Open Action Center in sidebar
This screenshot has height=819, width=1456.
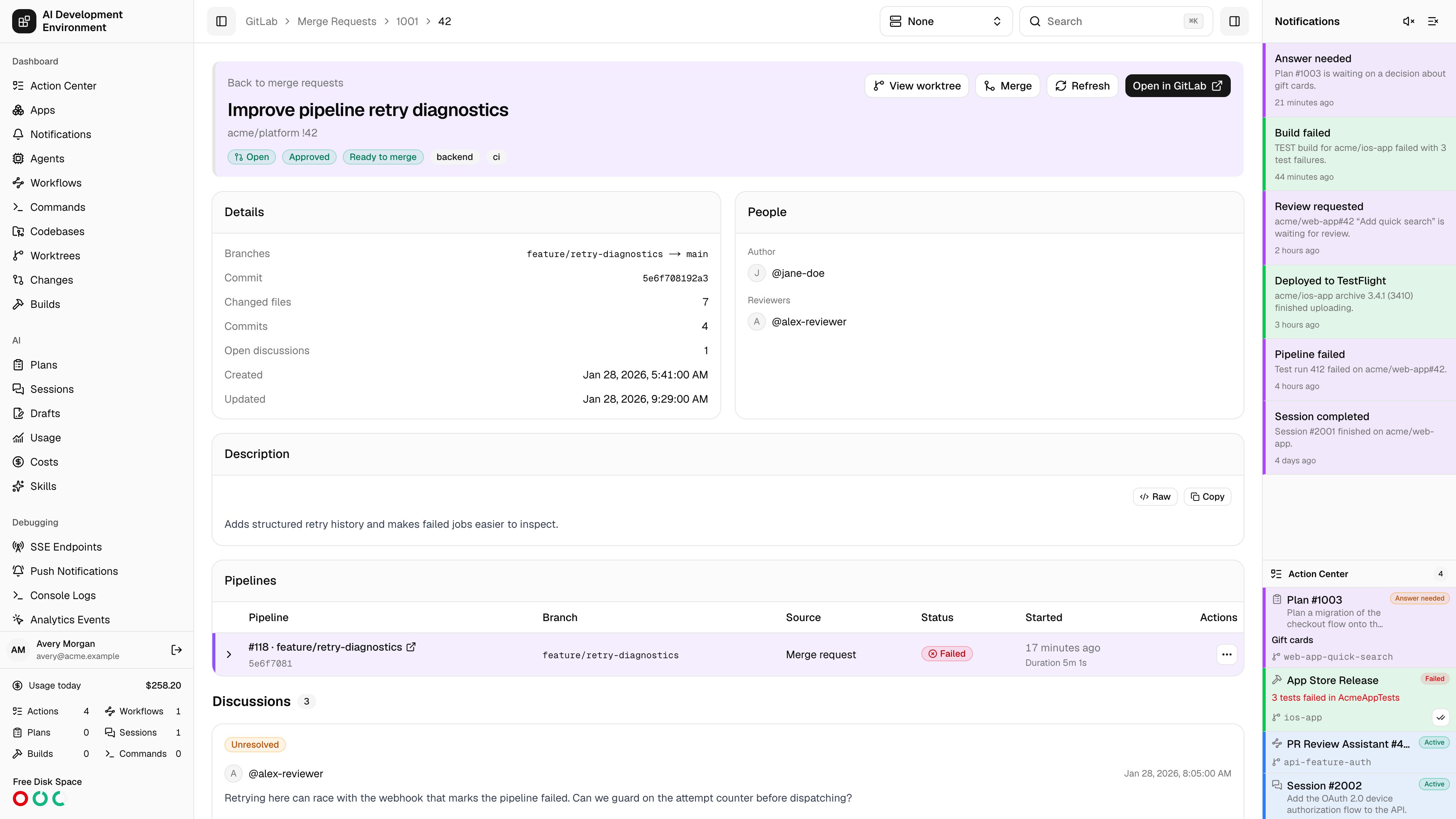[97, 85]
